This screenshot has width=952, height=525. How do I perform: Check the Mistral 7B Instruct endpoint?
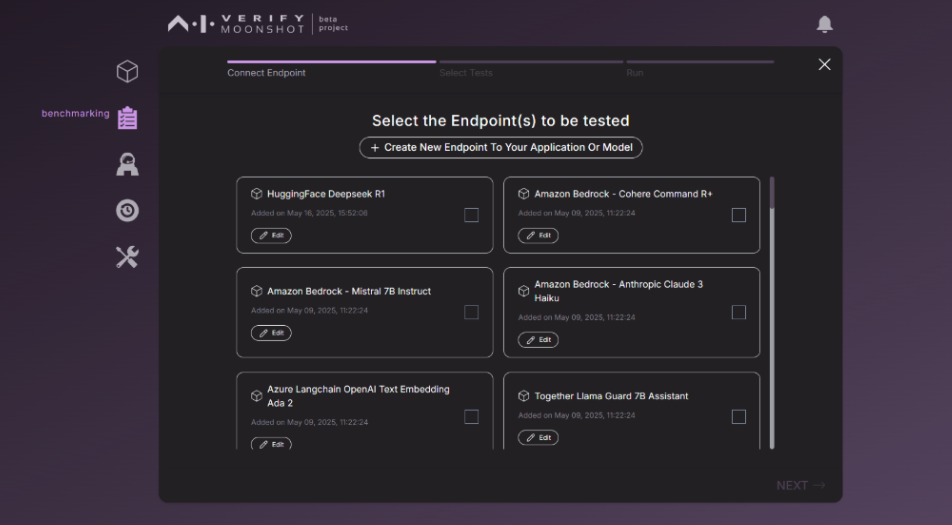pos(471,312)
